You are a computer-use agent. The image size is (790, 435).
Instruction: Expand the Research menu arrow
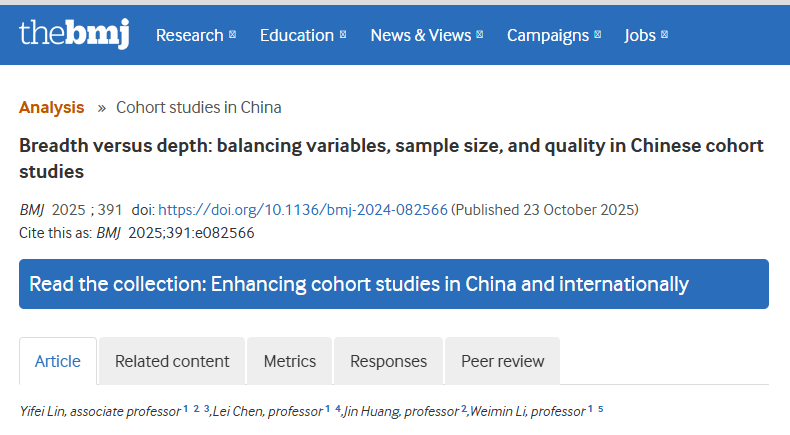(233, 35)
